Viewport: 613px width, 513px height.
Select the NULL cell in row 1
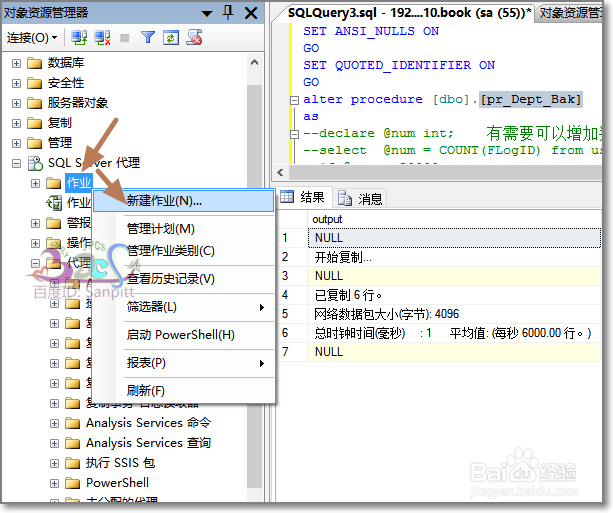pyautogui.click(x=454, y=238)
